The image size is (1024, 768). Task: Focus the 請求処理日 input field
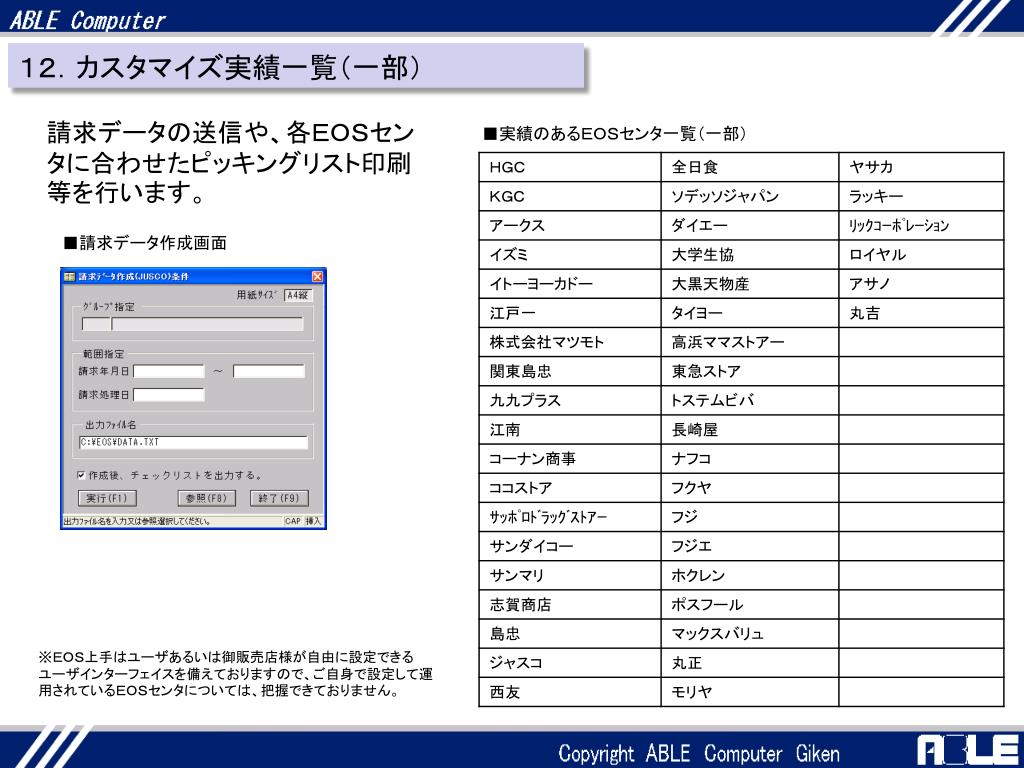click(169, 395)
